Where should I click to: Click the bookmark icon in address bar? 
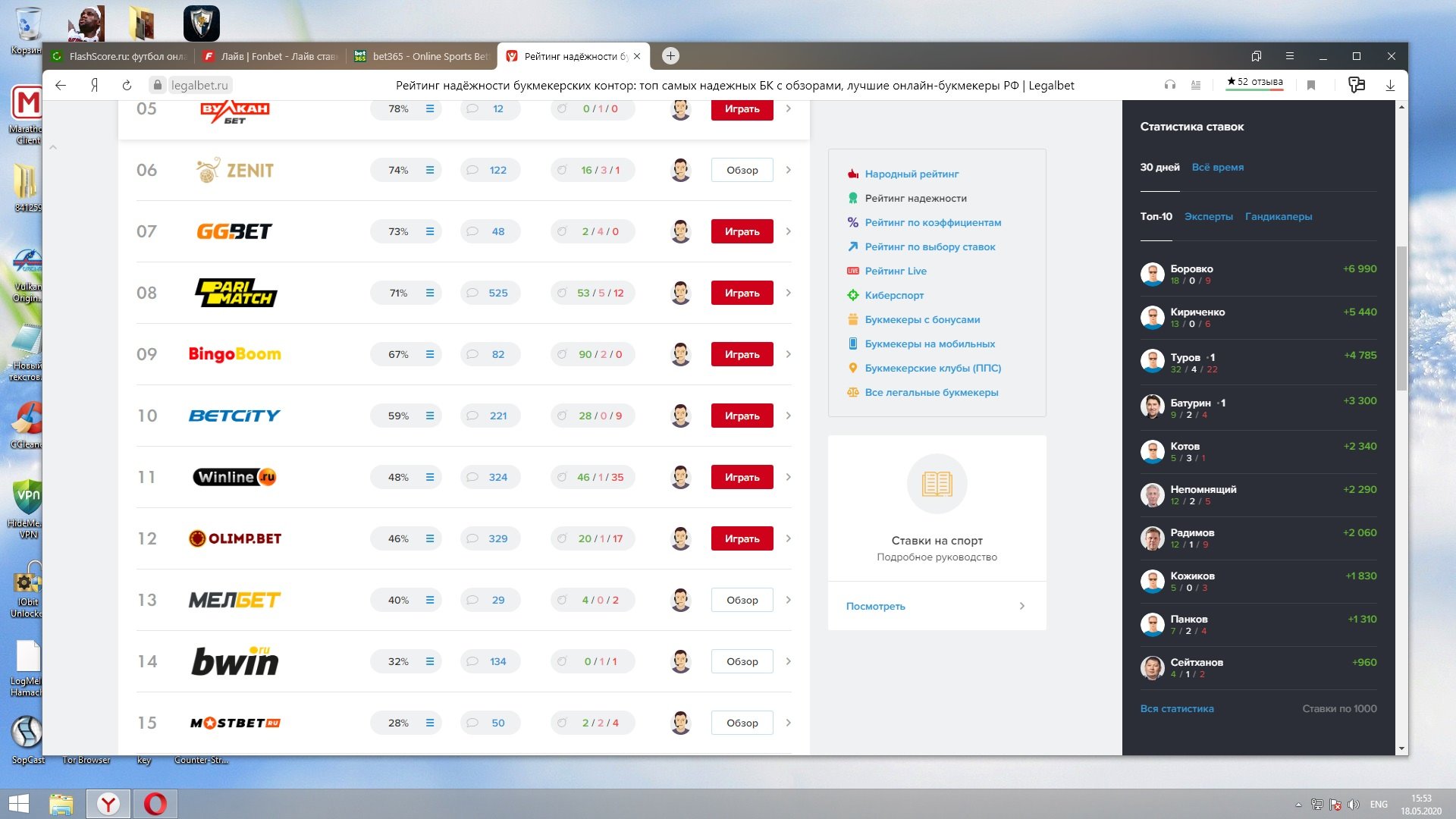pyautogui.click(x=1310, y=86)
